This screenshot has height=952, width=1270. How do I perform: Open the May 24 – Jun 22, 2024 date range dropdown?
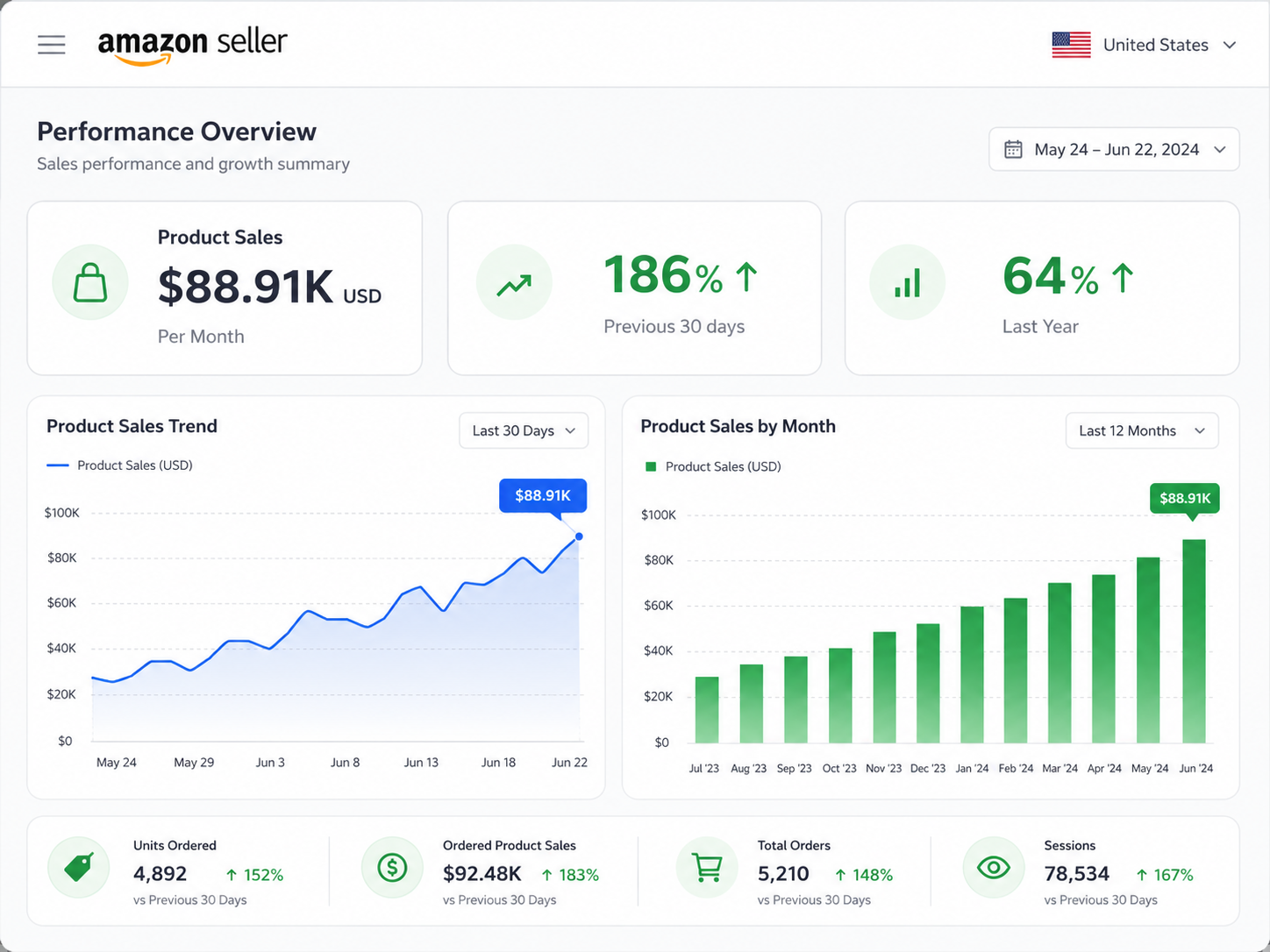[x=1114, y=149]
